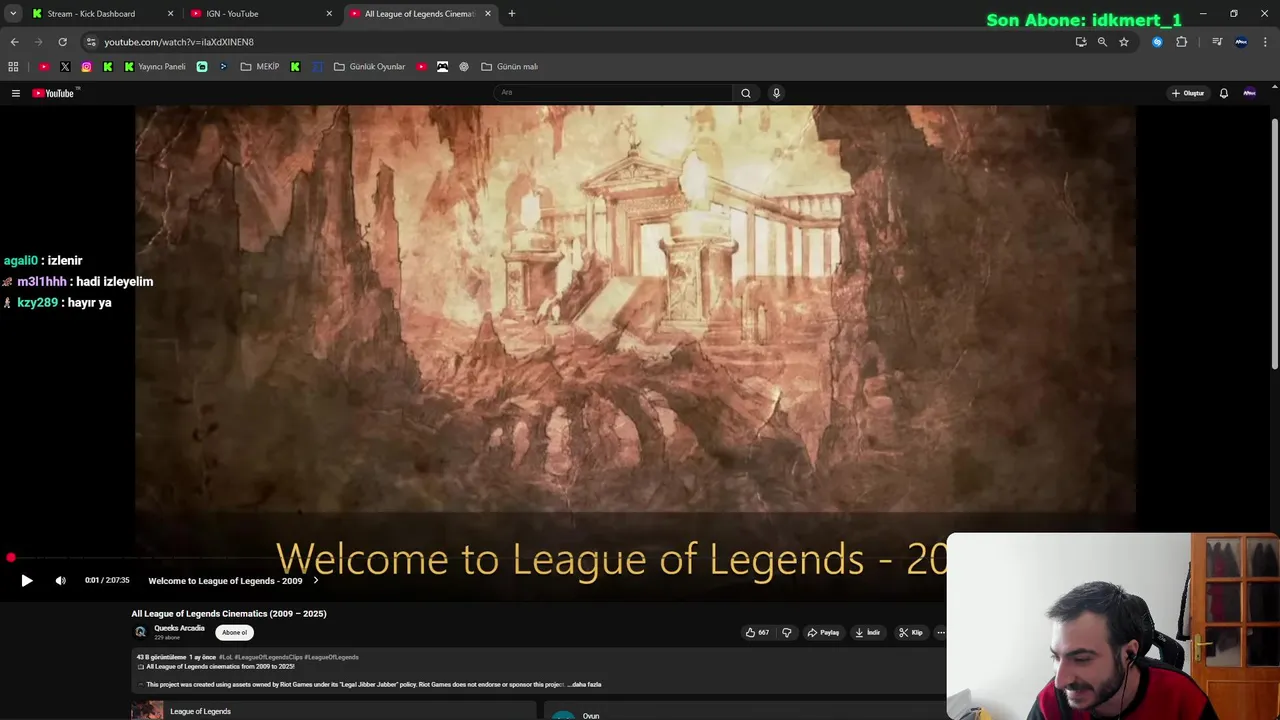Open the #LoL hashtag link
This screenshot has height=720, width=1280.
coord(226,657)
